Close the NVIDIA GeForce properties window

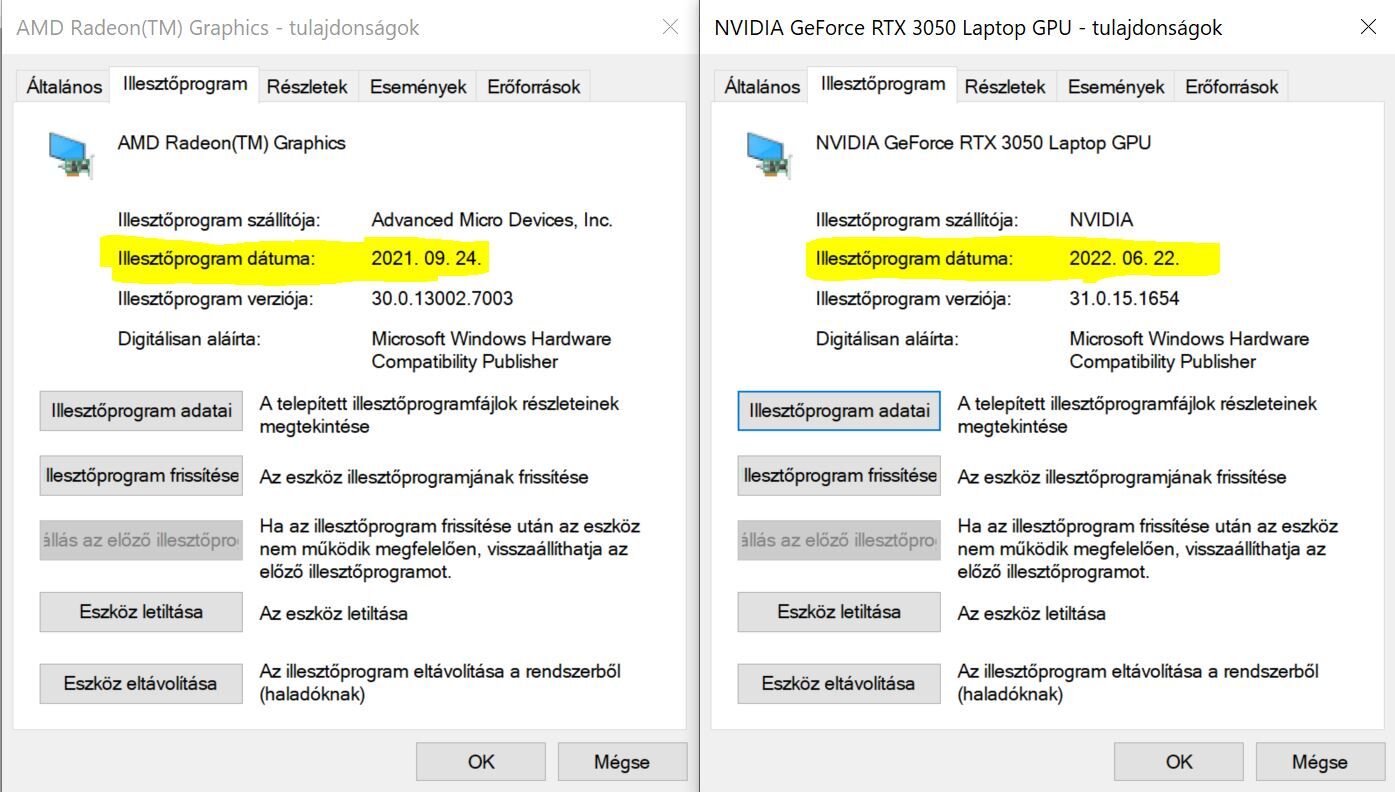point(1368,27)
